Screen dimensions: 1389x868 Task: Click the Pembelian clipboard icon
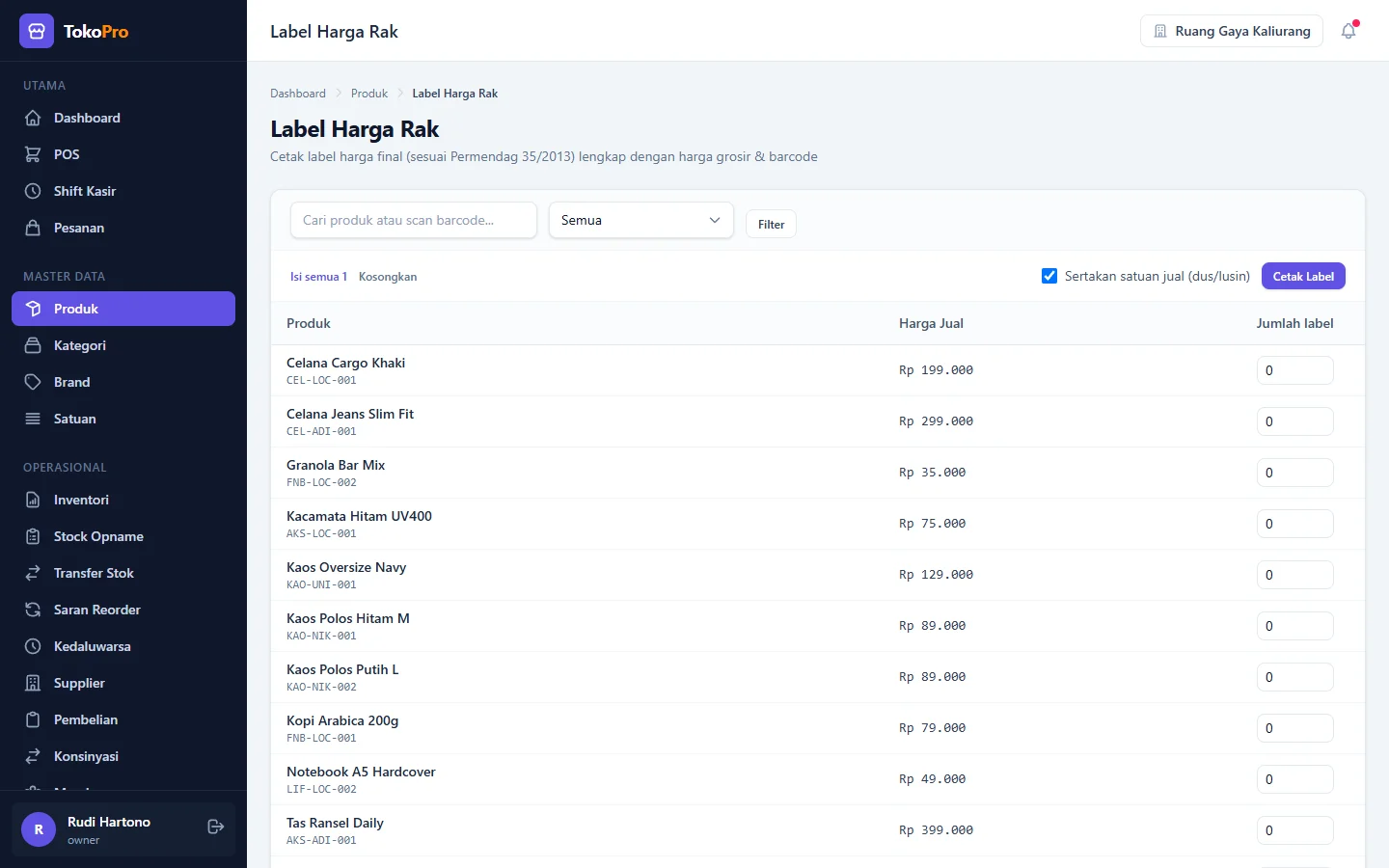(x=33, y=719)
